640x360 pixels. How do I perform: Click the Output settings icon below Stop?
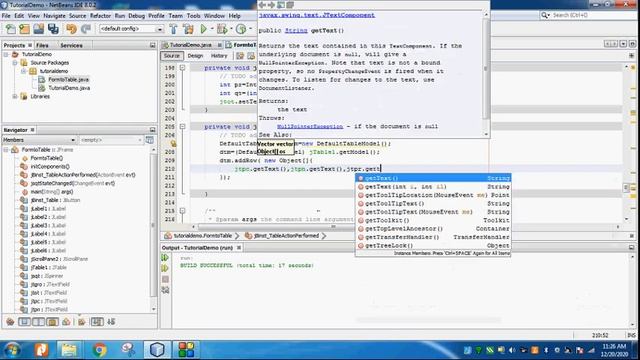point(165,290)
